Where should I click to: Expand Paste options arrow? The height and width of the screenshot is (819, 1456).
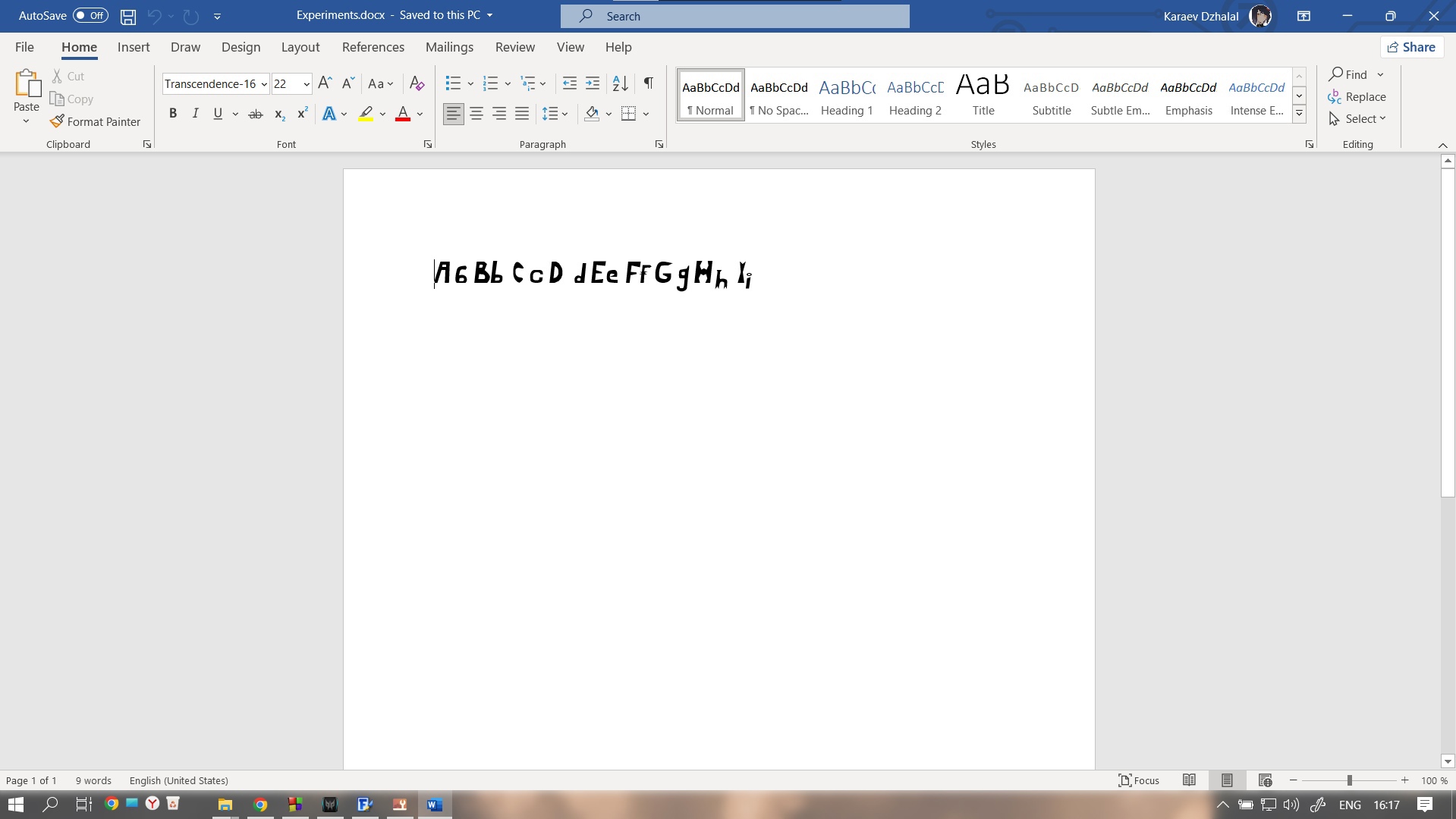pos(26,121)
